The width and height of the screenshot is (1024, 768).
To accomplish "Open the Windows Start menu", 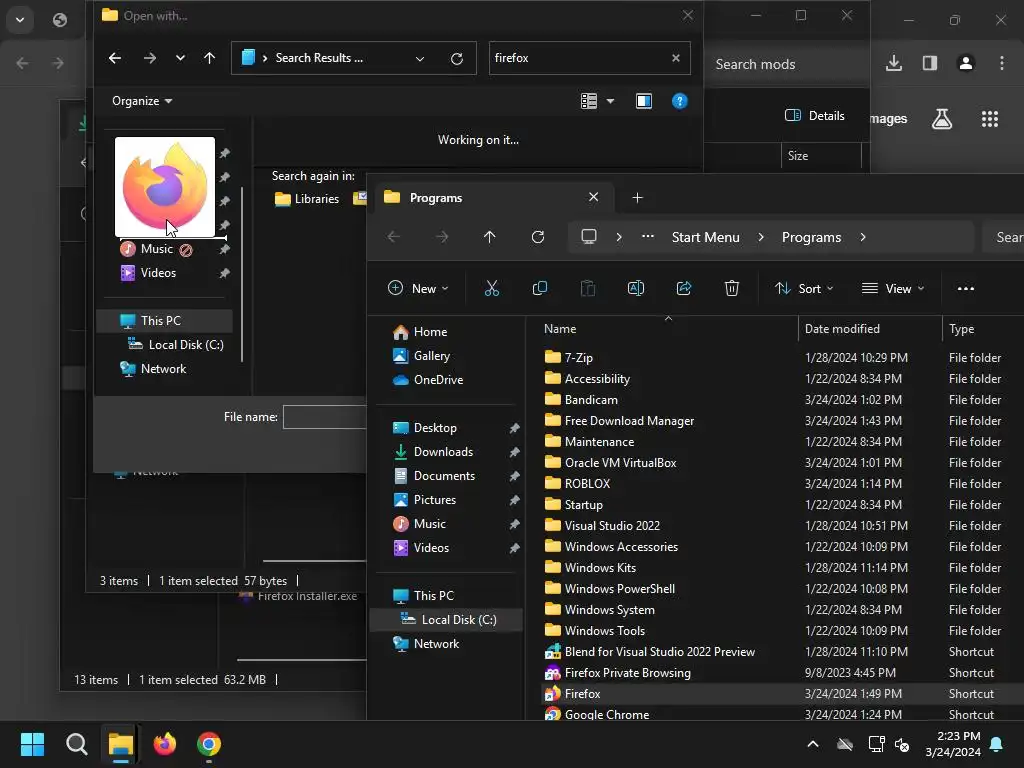I will 32,744.
